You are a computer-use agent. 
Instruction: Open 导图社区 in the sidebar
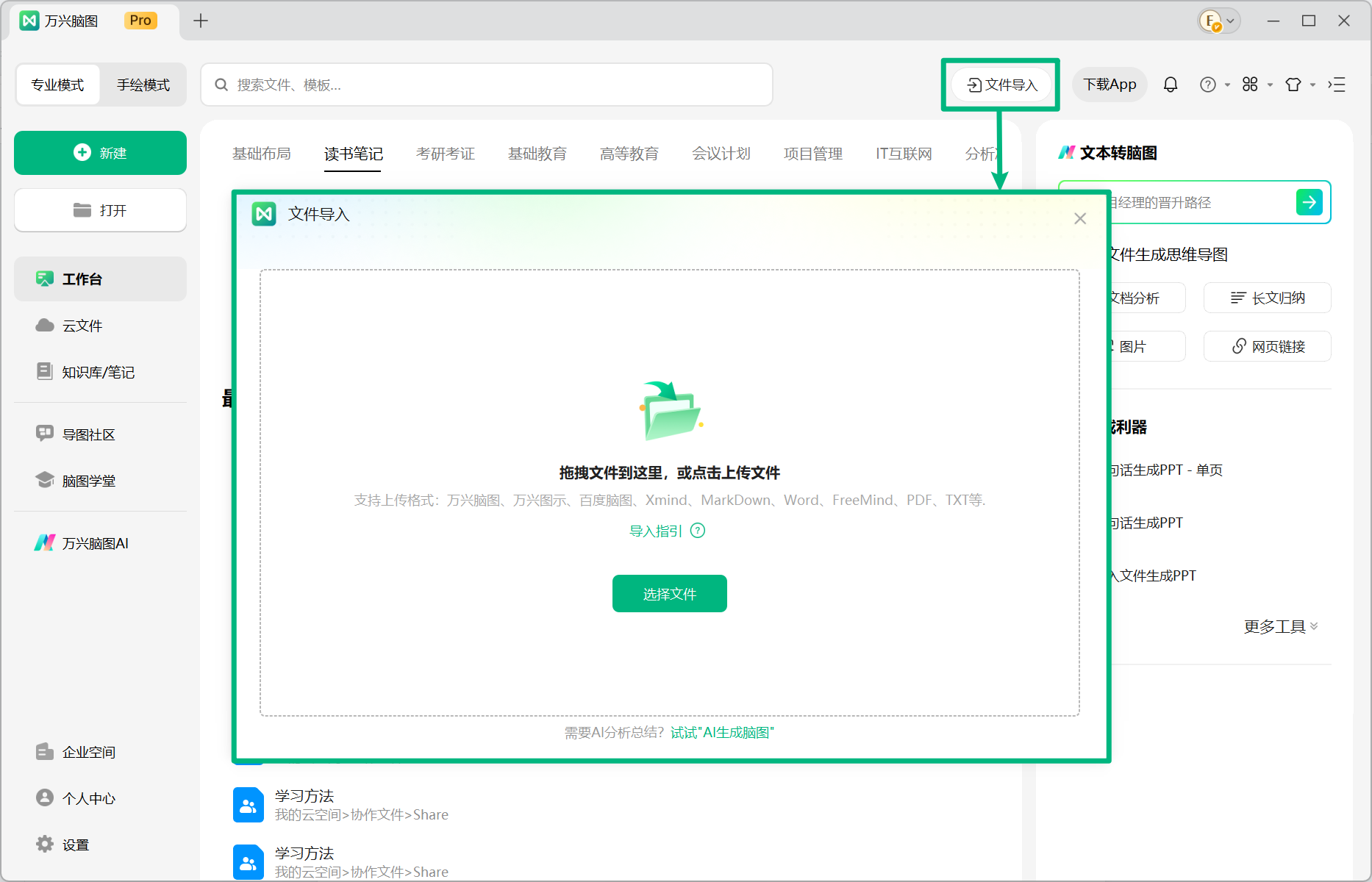pos(100,434)
